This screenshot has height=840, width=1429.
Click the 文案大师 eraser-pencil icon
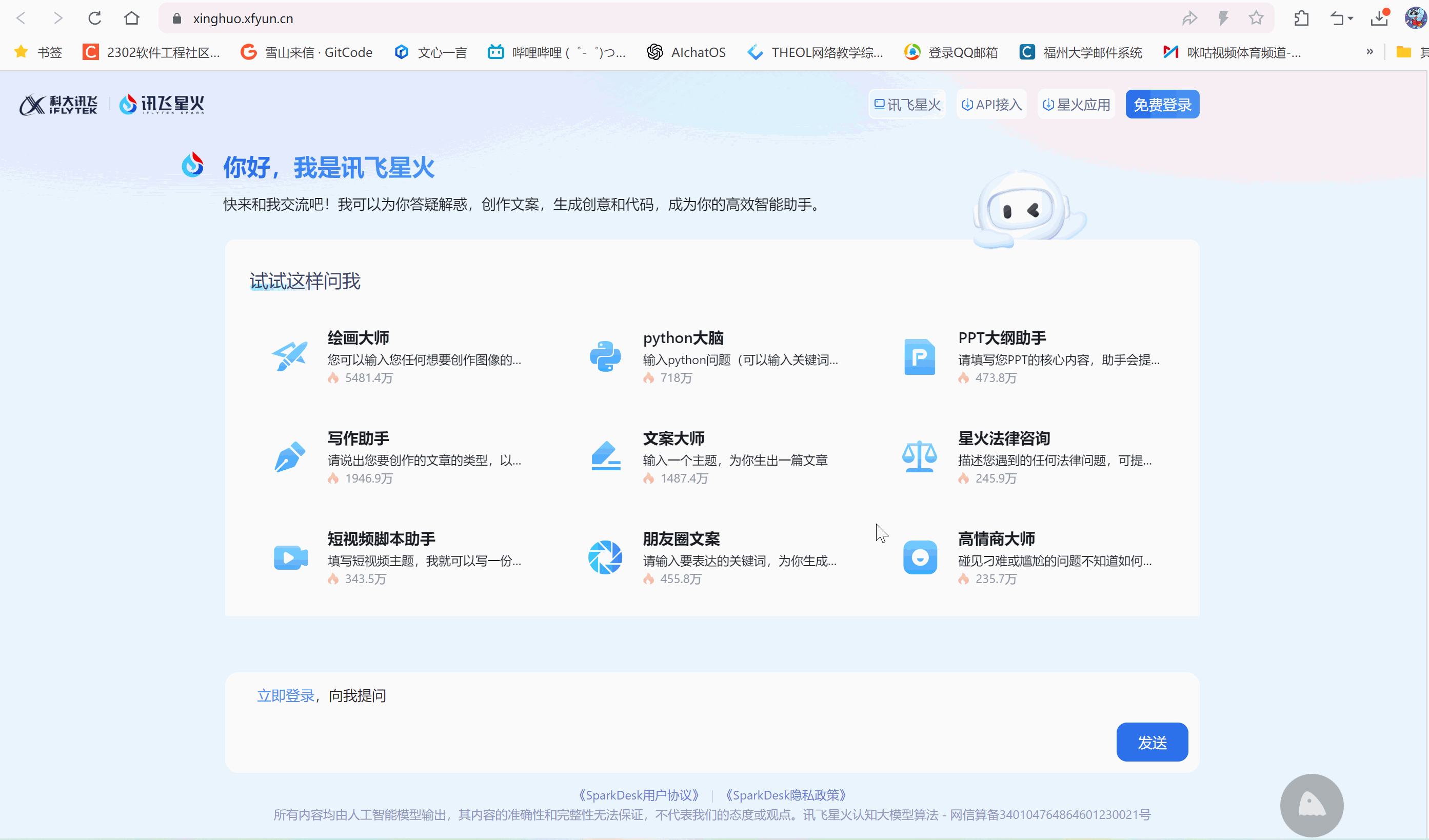(606, 456)
